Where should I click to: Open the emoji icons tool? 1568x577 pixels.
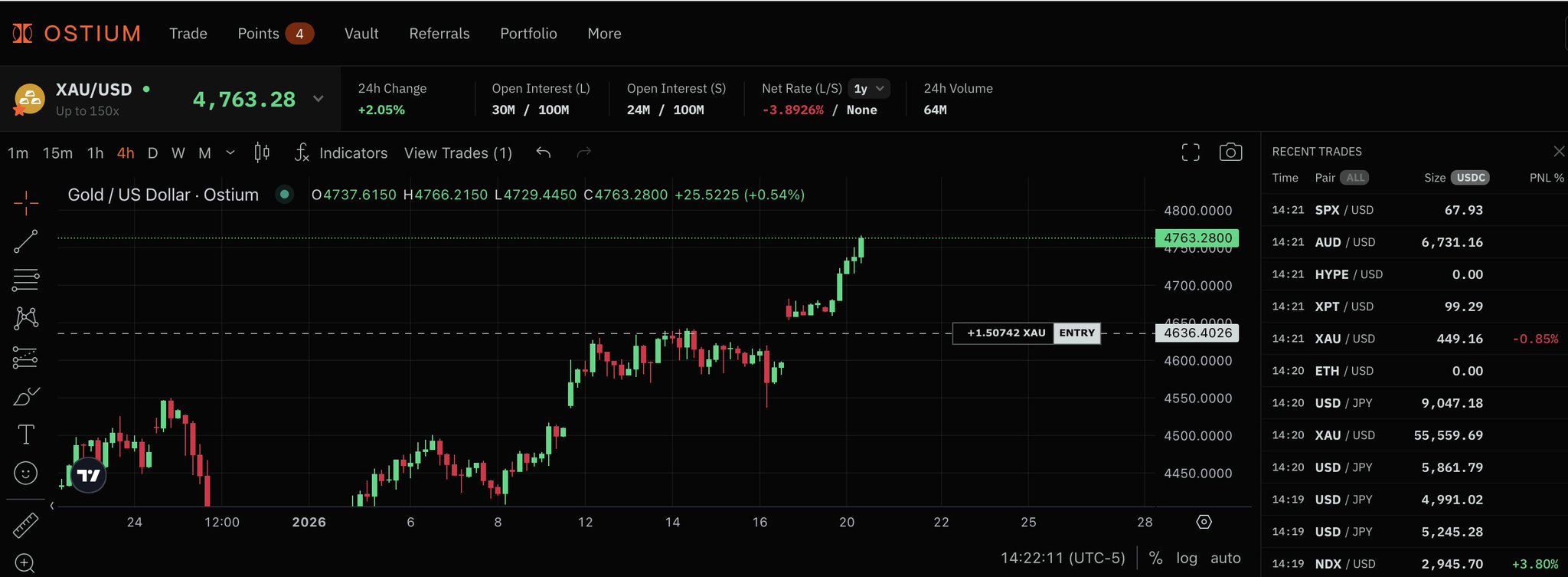coord(25,474)
